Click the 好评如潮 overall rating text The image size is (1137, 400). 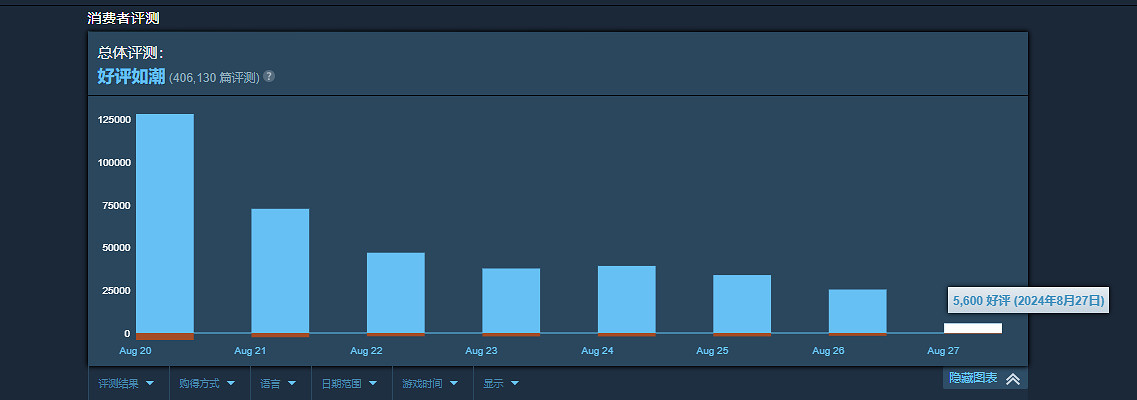point(131,76)
